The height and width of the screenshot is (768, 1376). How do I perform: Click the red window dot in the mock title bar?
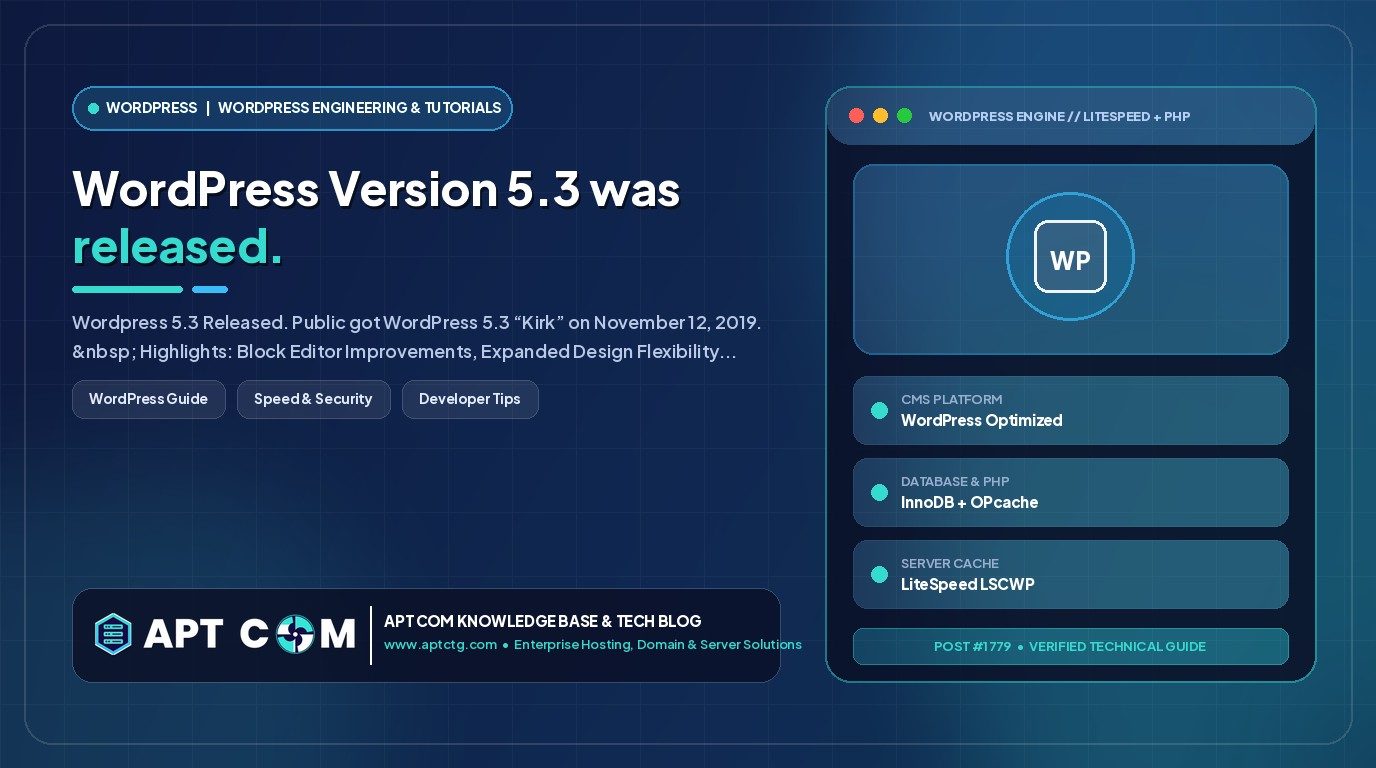point(856,116)
